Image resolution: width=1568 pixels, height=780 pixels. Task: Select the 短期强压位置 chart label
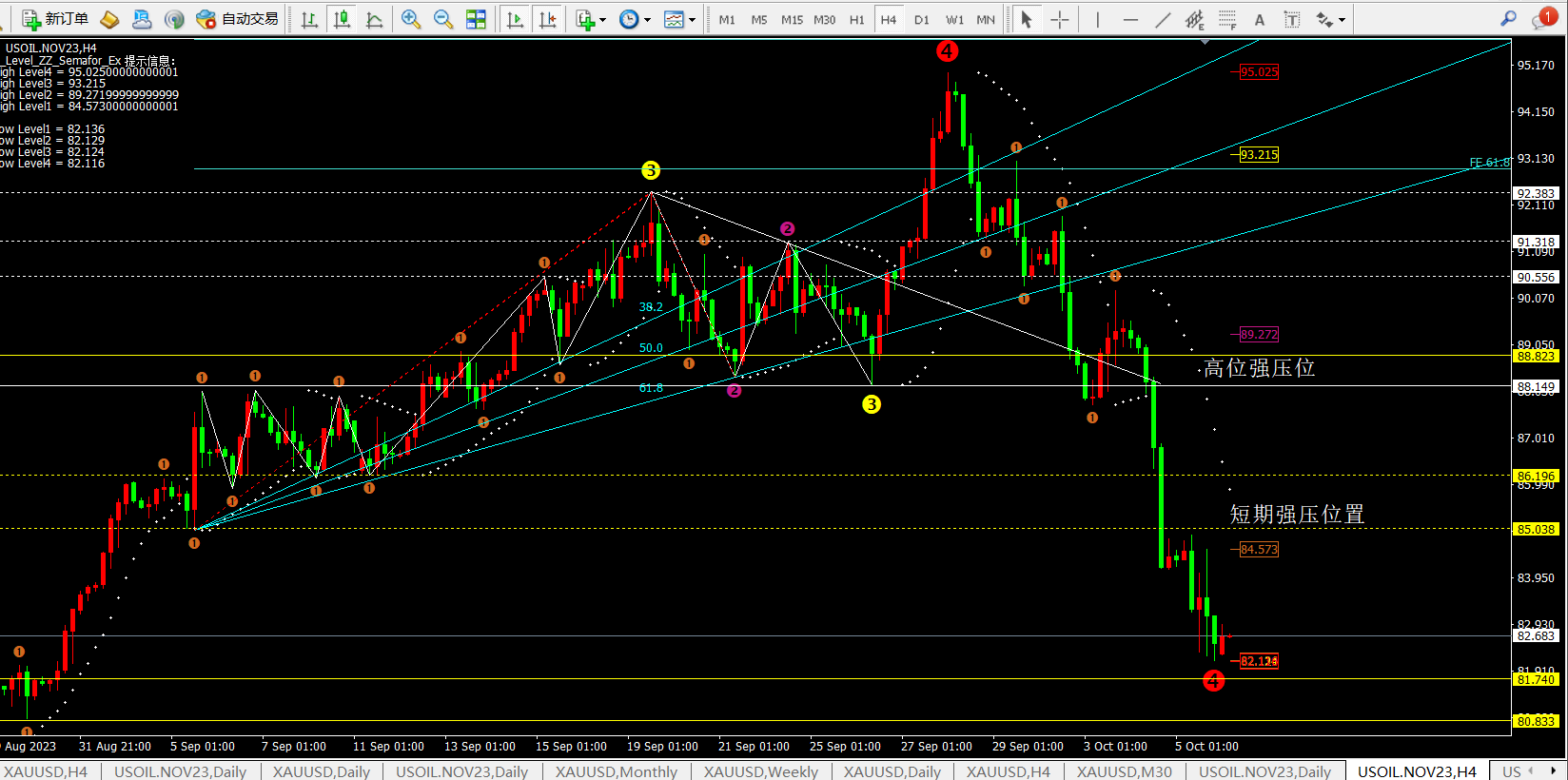(1297, 515)
